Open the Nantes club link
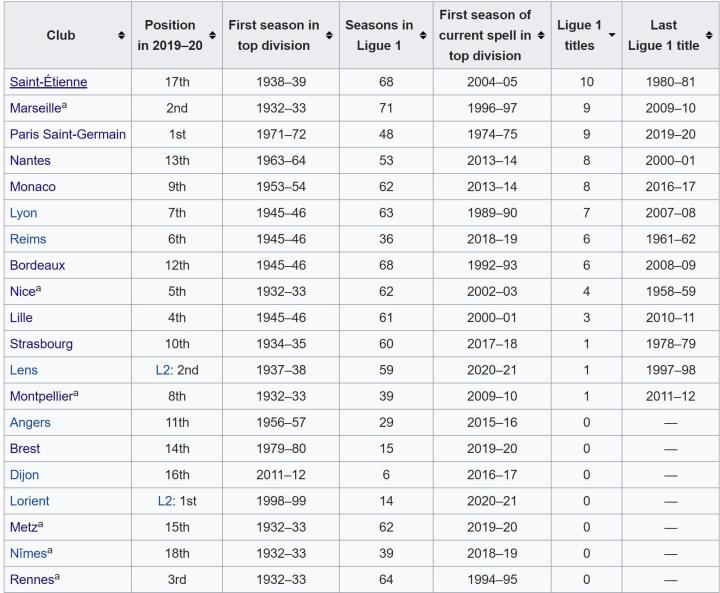Screen dimensions: 720x593 tap(30, 160)
